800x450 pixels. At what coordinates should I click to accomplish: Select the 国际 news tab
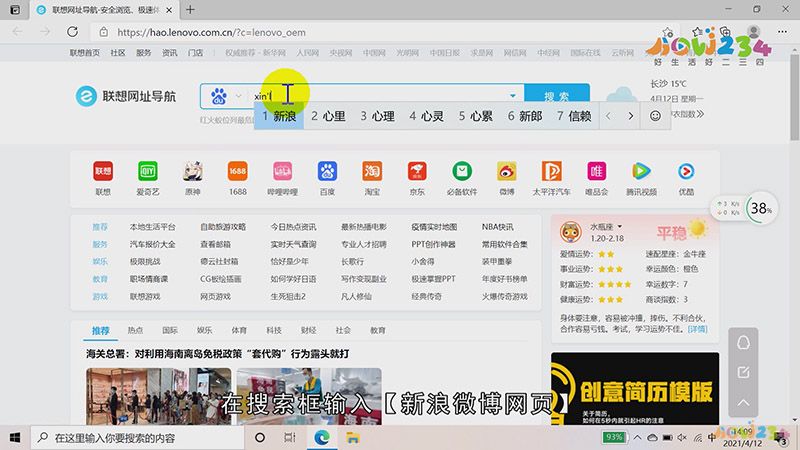point(170,331)
